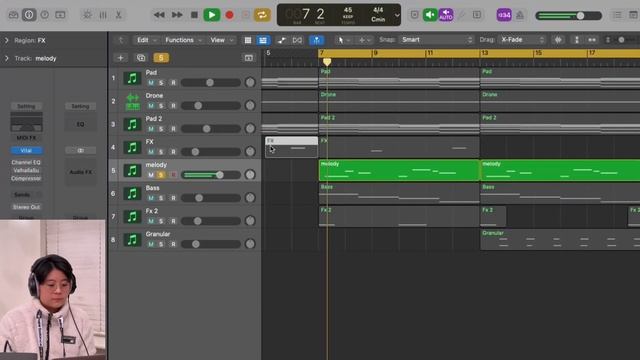Screen dimensions: 640x360
Task: Adjust the Pad track volume slider
Action: click(x=211, y=83)
